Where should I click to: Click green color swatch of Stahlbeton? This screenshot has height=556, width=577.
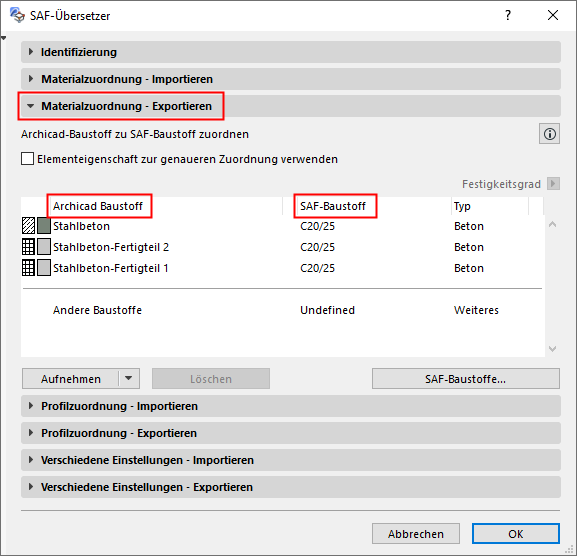(x=44, y=226)
